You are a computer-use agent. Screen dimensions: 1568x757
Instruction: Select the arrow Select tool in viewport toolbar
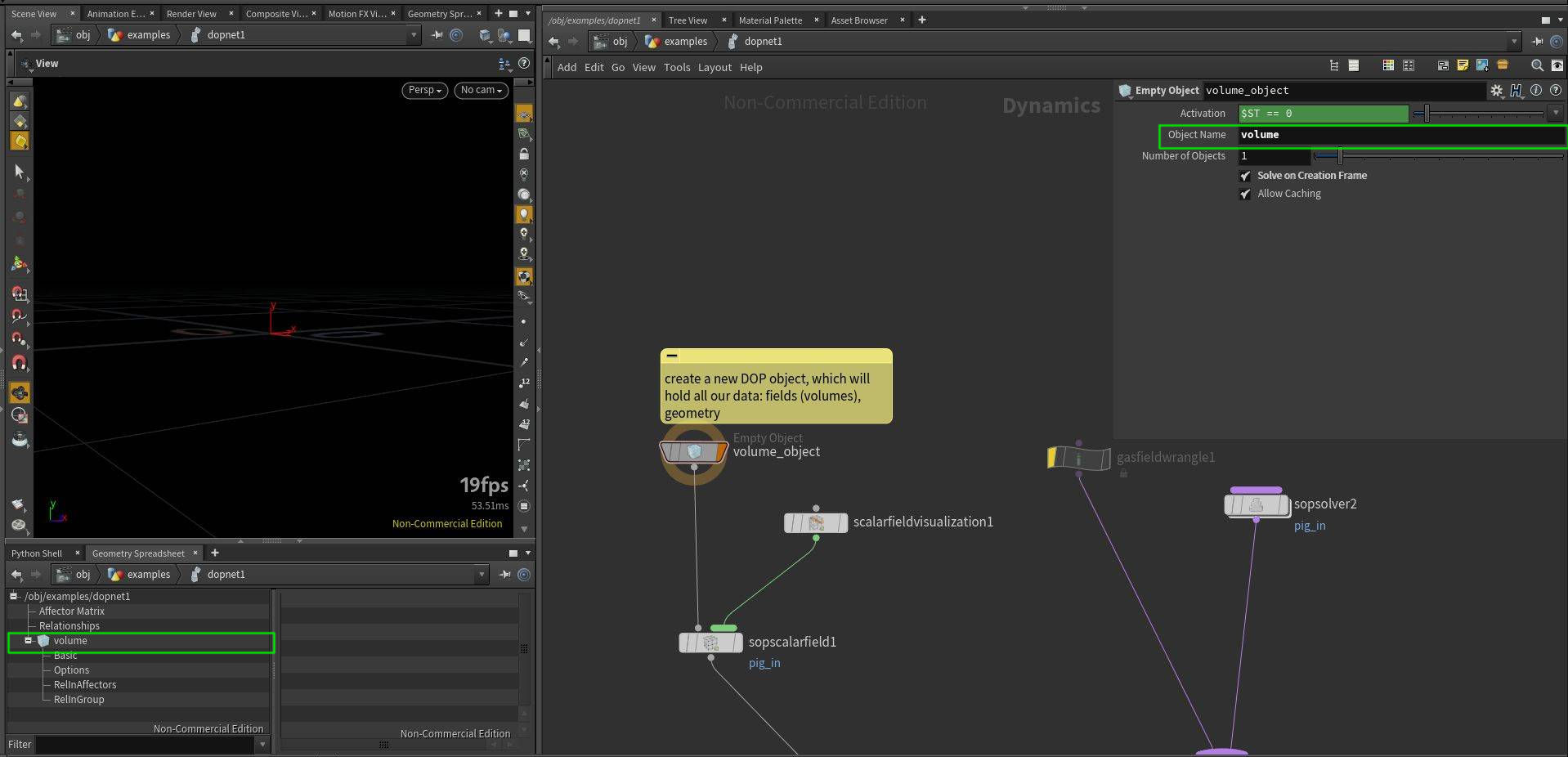click(19, 171)
